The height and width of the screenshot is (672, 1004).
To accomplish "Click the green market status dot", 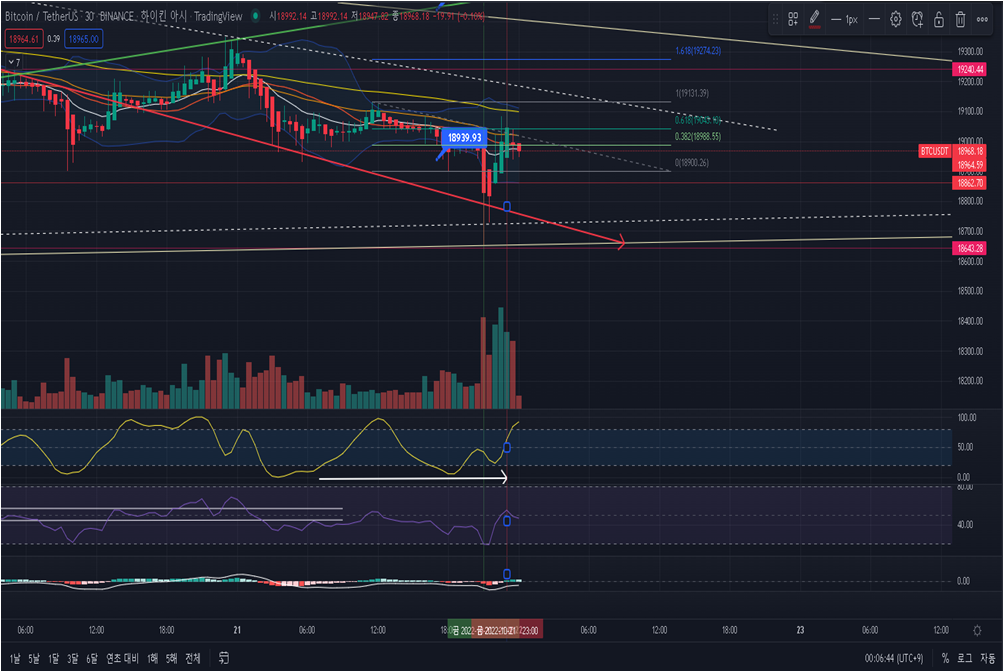I will pyautogui.click(x=255, y=16).
